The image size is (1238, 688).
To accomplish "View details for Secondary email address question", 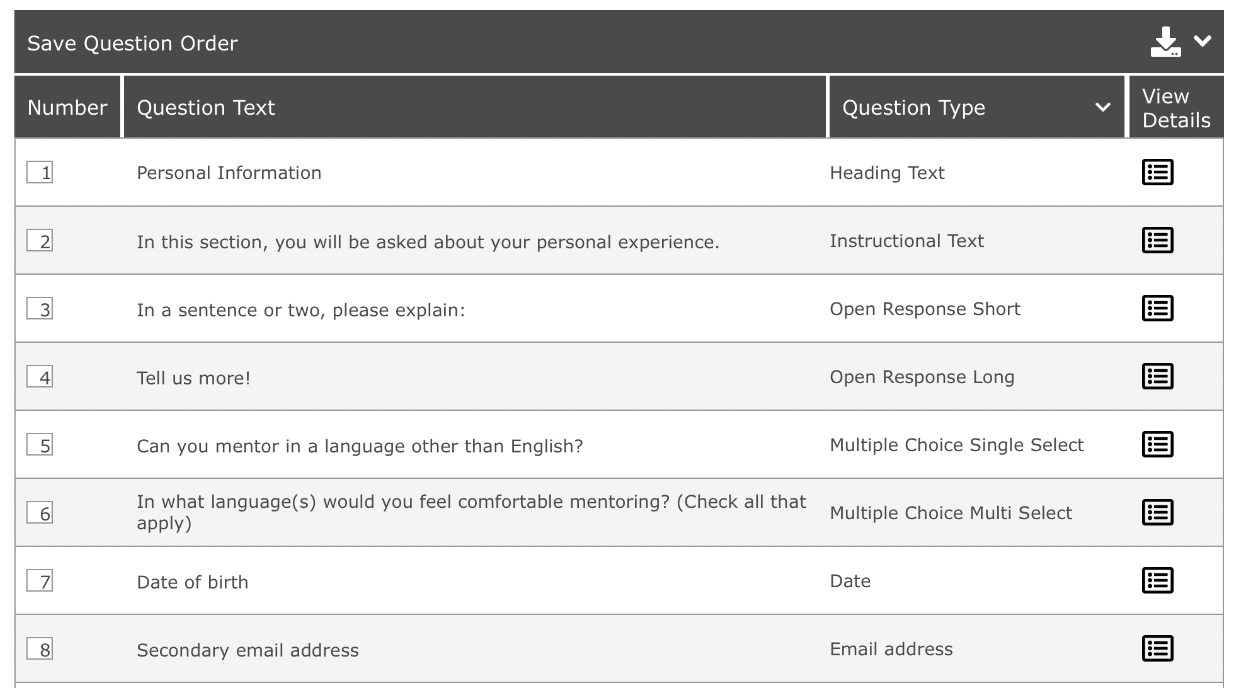I will pyautogui.click(x=1158, y=648).
